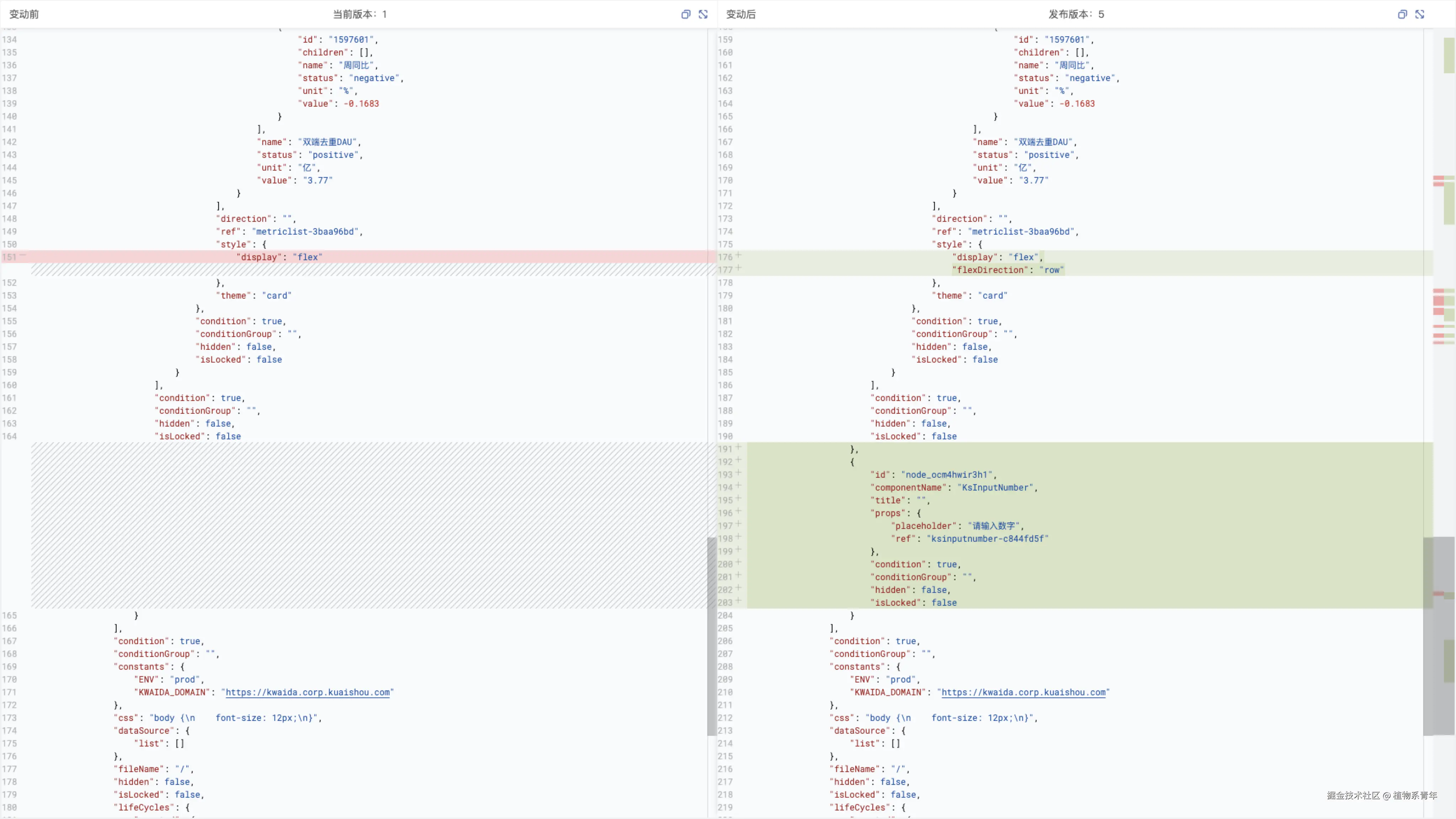1456x819 pixels.
Task: Click the 发布版本: 5 label
Action: 1076,14
